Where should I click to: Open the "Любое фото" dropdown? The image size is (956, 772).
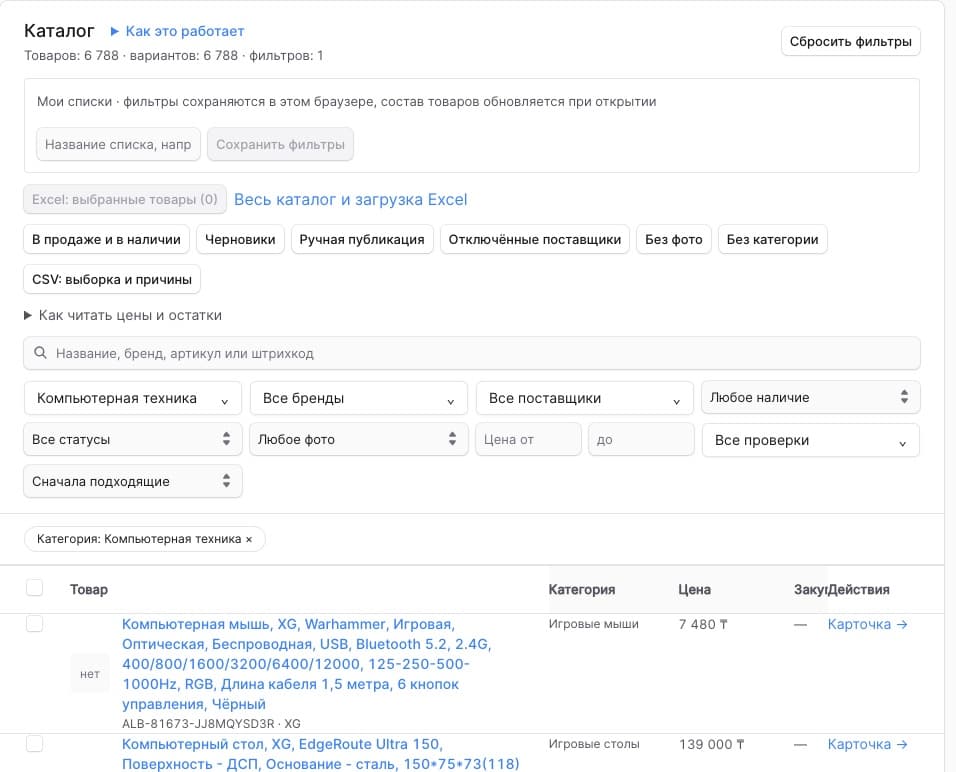pos(358,440)
